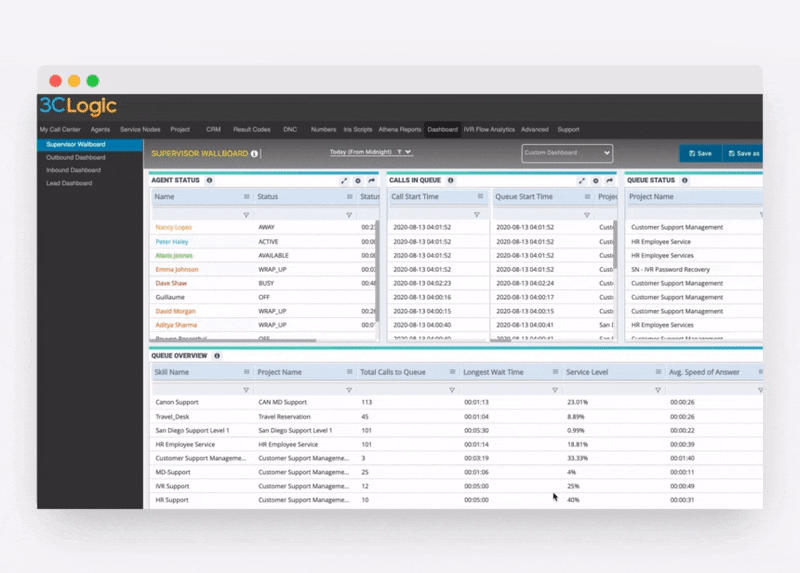Viewport: 800px width, 573px height.
Task: Go to Outbound Dashboard in sidebar
Action: (76, 158)
